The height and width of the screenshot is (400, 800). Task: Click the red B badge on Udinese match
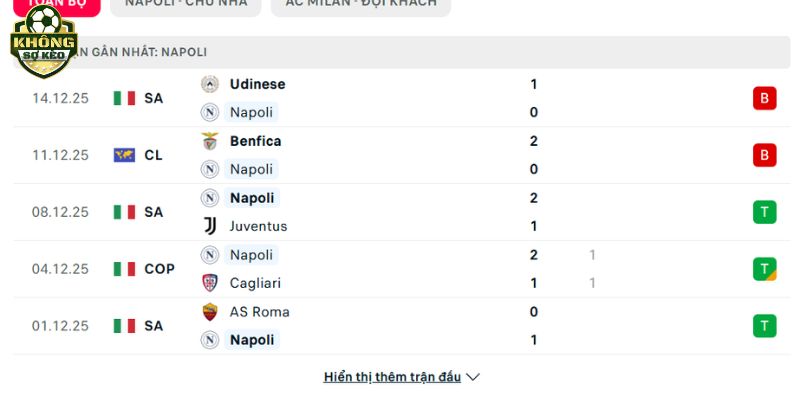pos(765,98)
